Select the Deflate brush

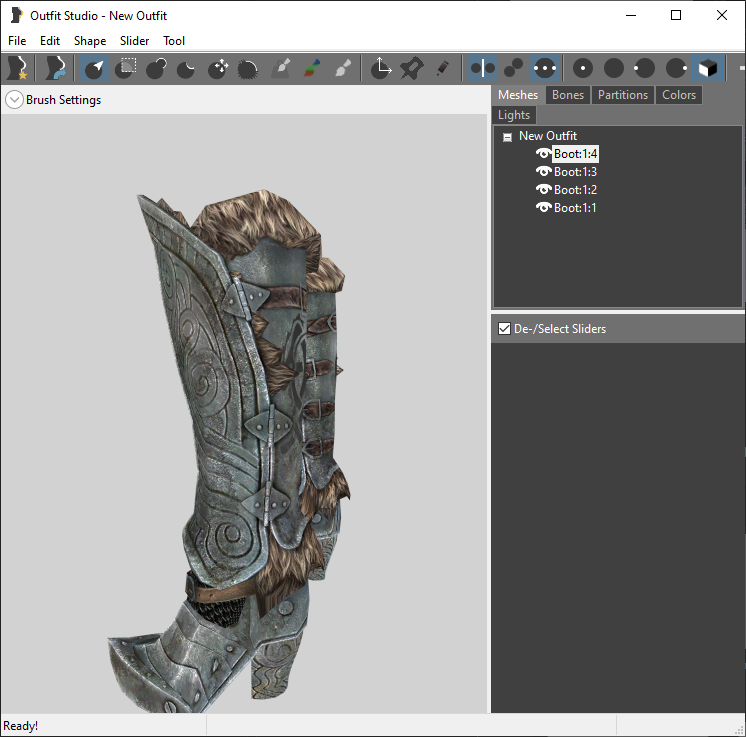(186, 68)
